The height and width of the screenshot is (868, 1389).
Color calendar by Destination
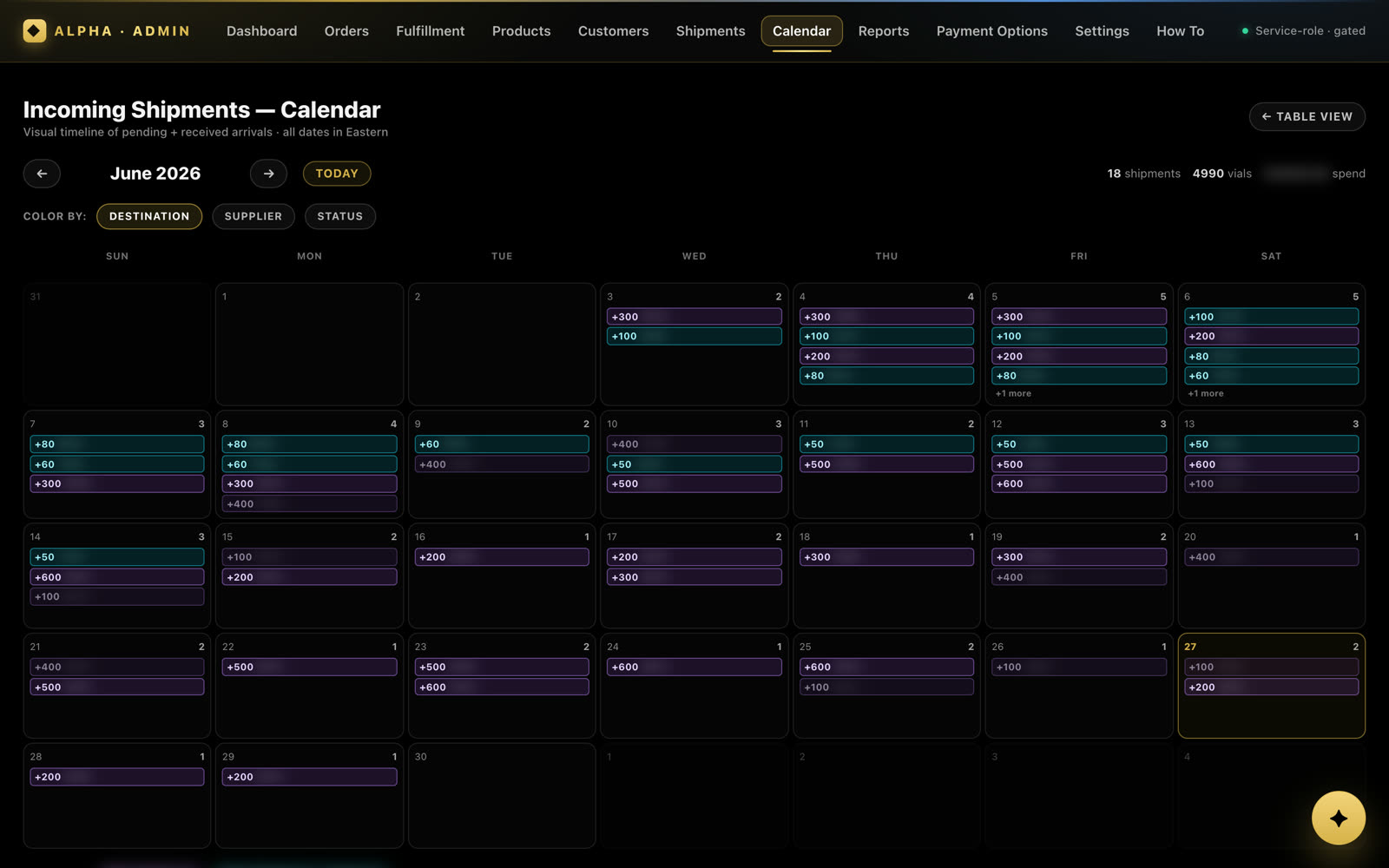point(149,216)
